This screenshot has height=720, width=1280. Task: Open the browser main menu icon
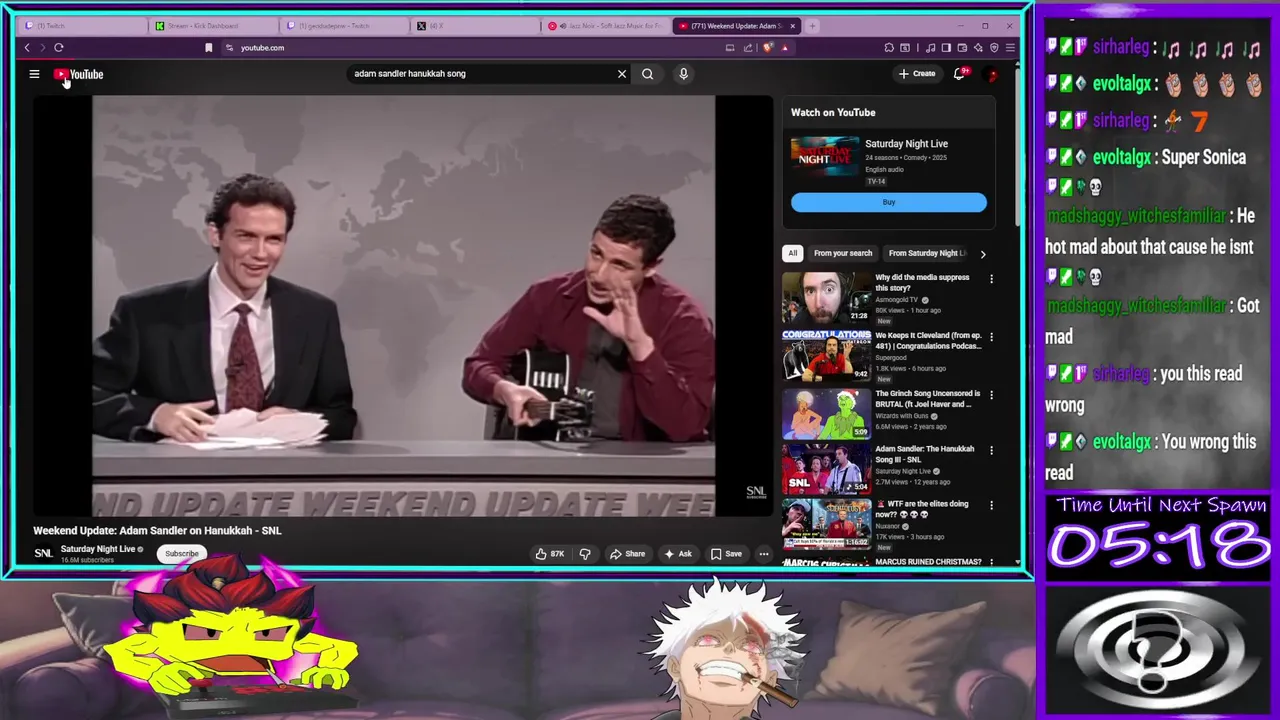(1010, 48)
